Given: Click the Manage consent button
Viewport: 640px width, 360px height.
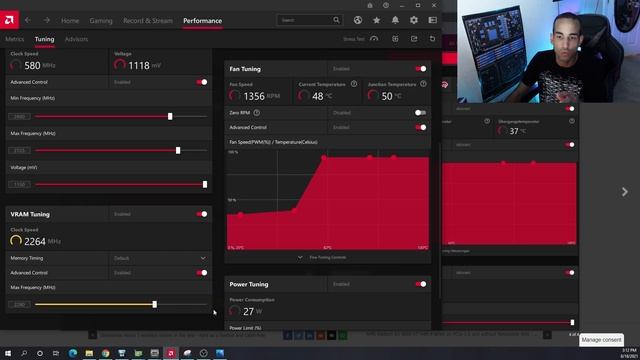Looking at the screenshot, I should pos(601,340).
